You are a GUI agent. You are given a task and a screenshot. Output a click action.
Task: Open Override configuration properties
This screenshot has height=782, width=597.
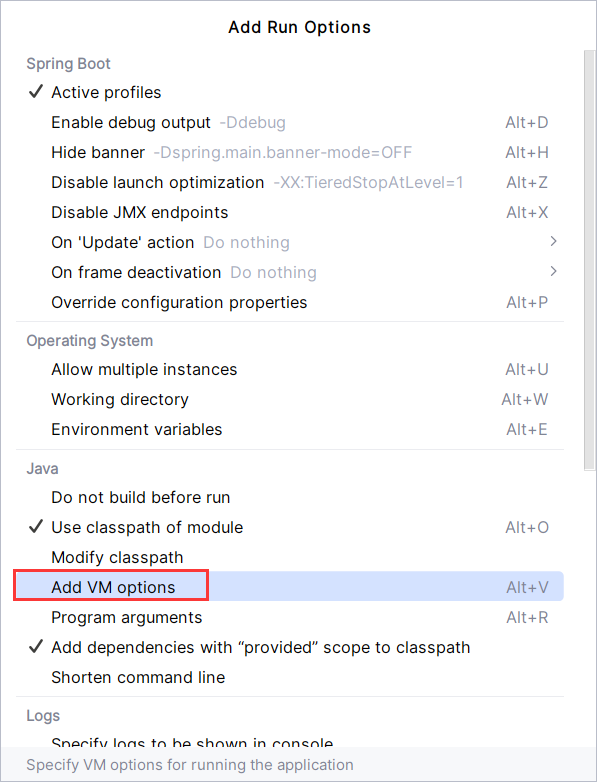290,302
